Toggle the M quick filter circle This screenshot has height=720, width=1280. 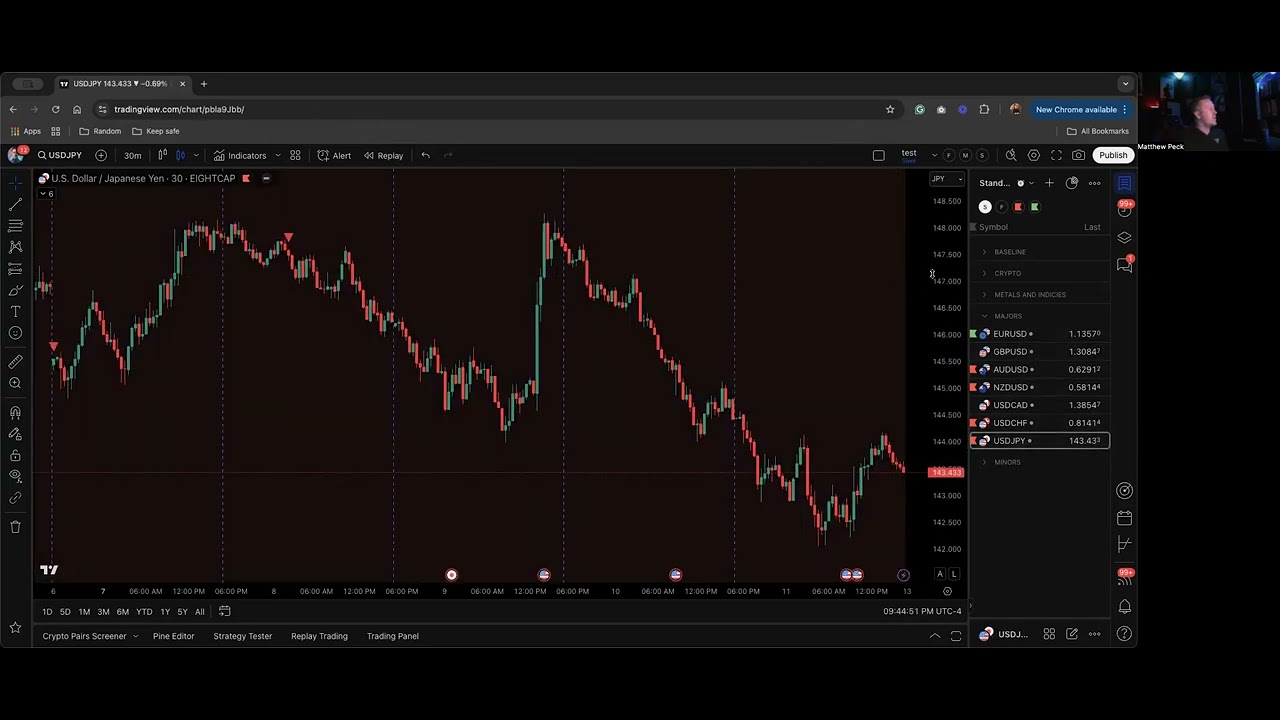pyautogui.click(x=965, y=155)
